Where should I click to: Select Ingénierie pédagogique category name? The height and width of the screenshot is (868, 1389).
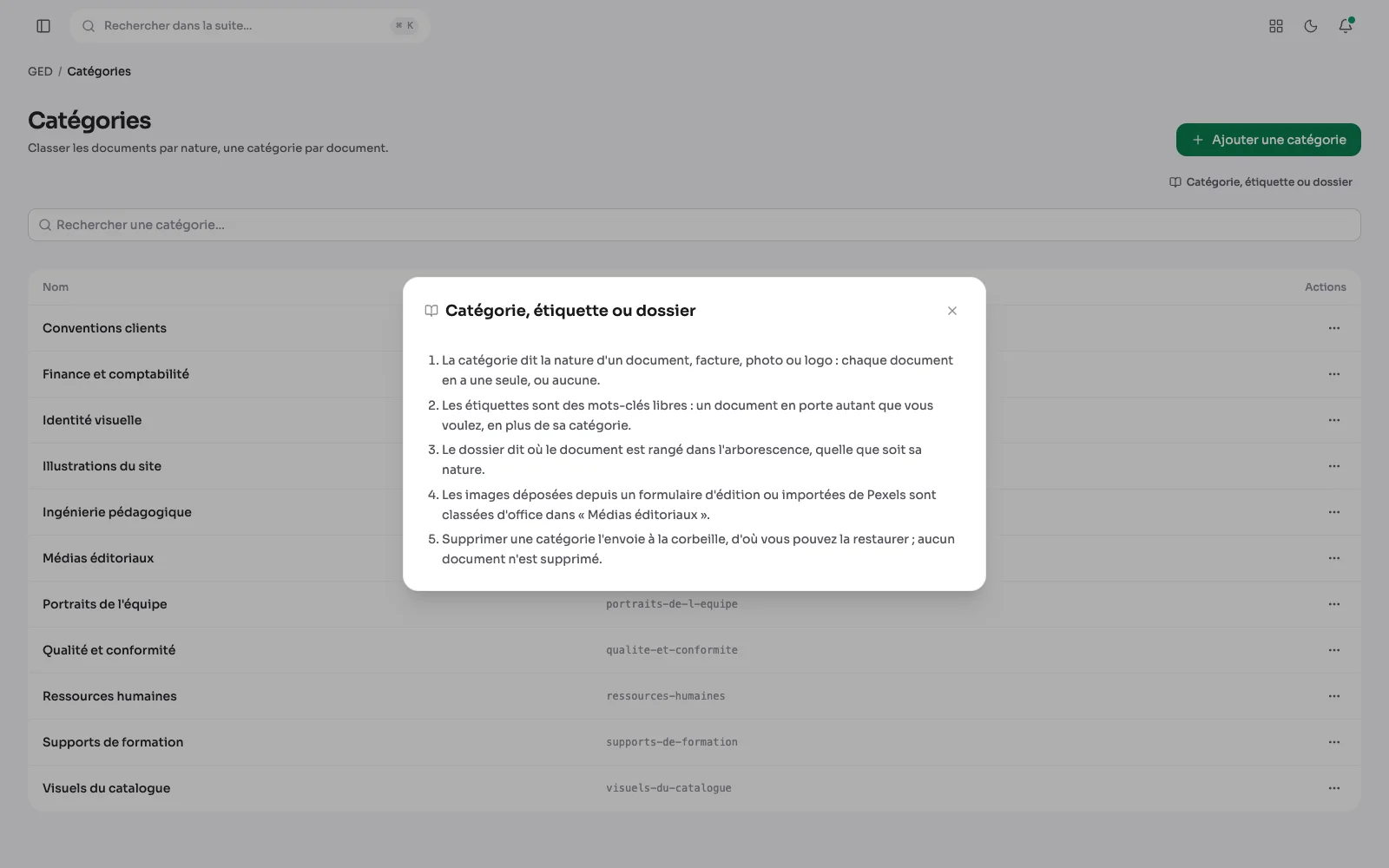pyautogui.click(x=117, y=512)
